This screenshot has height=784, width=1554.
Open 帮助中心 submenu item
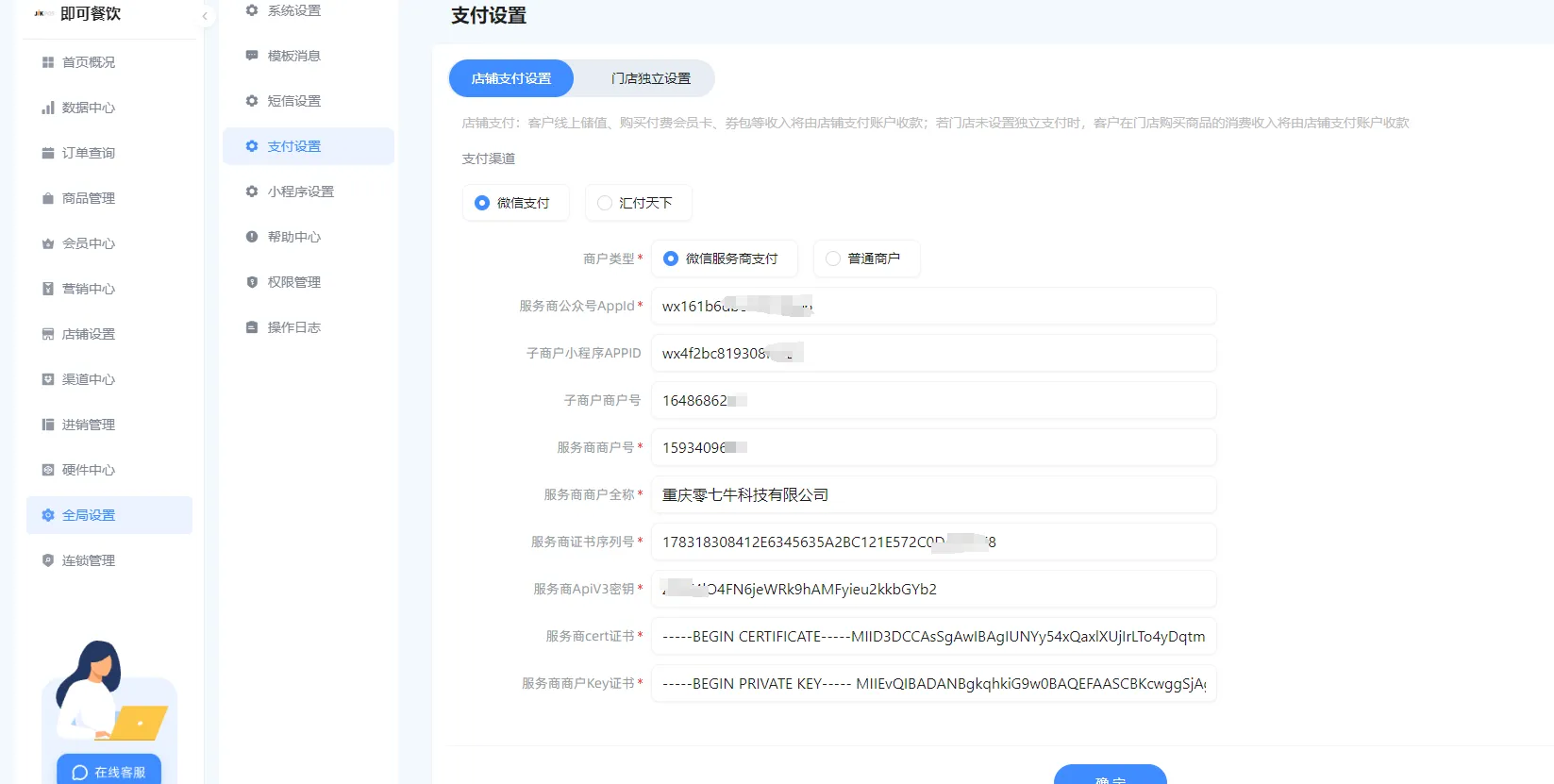click(309, 237)
